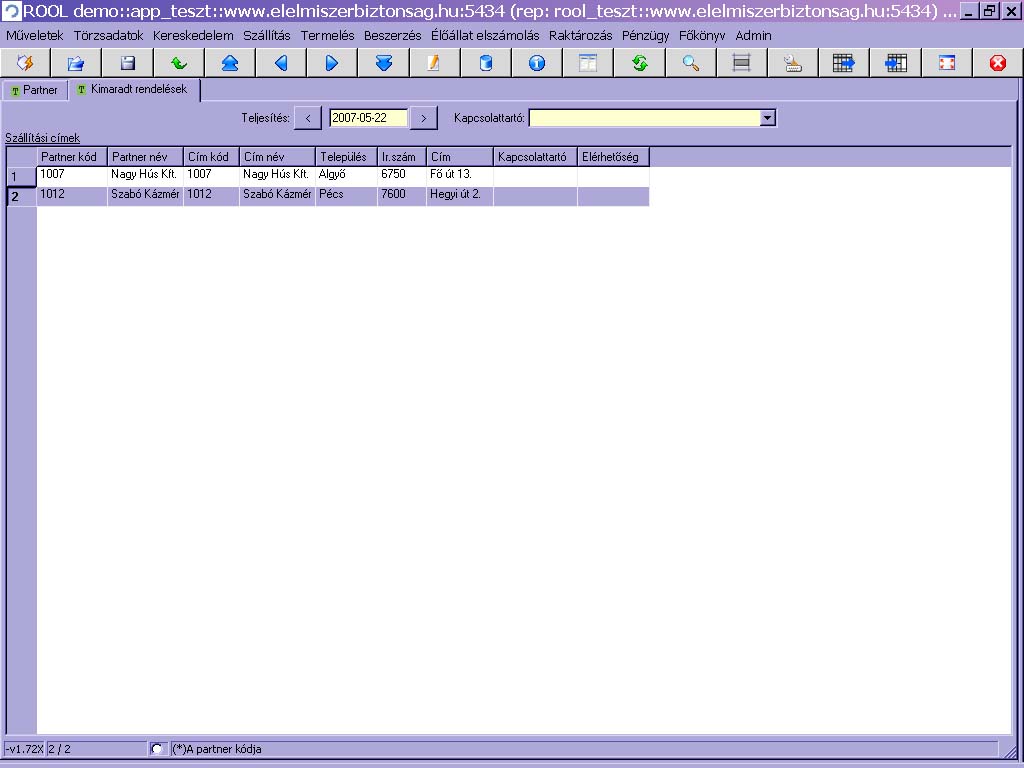Image resolution: width=1024 pixels, height=768 pixels.
Task: Switch to the Partner tab
Action: (x=35, y=90)
